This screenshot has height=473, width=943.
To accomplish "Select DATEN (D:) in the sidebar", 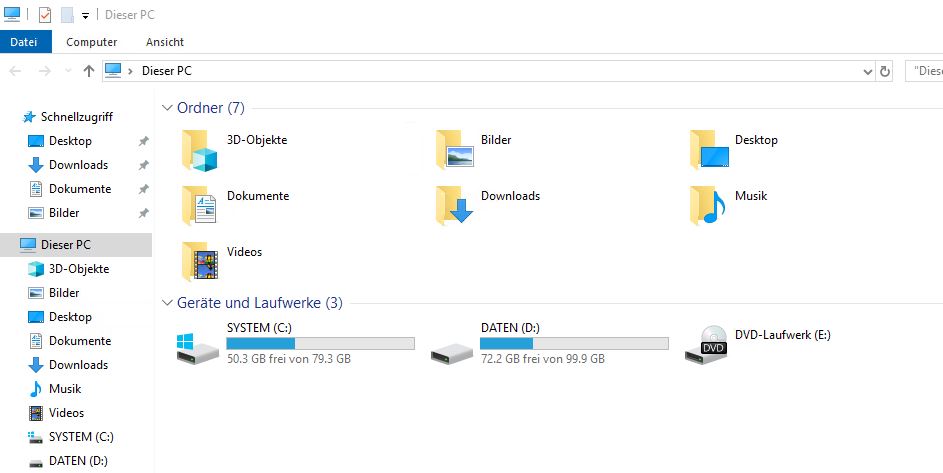I will 78,462.
